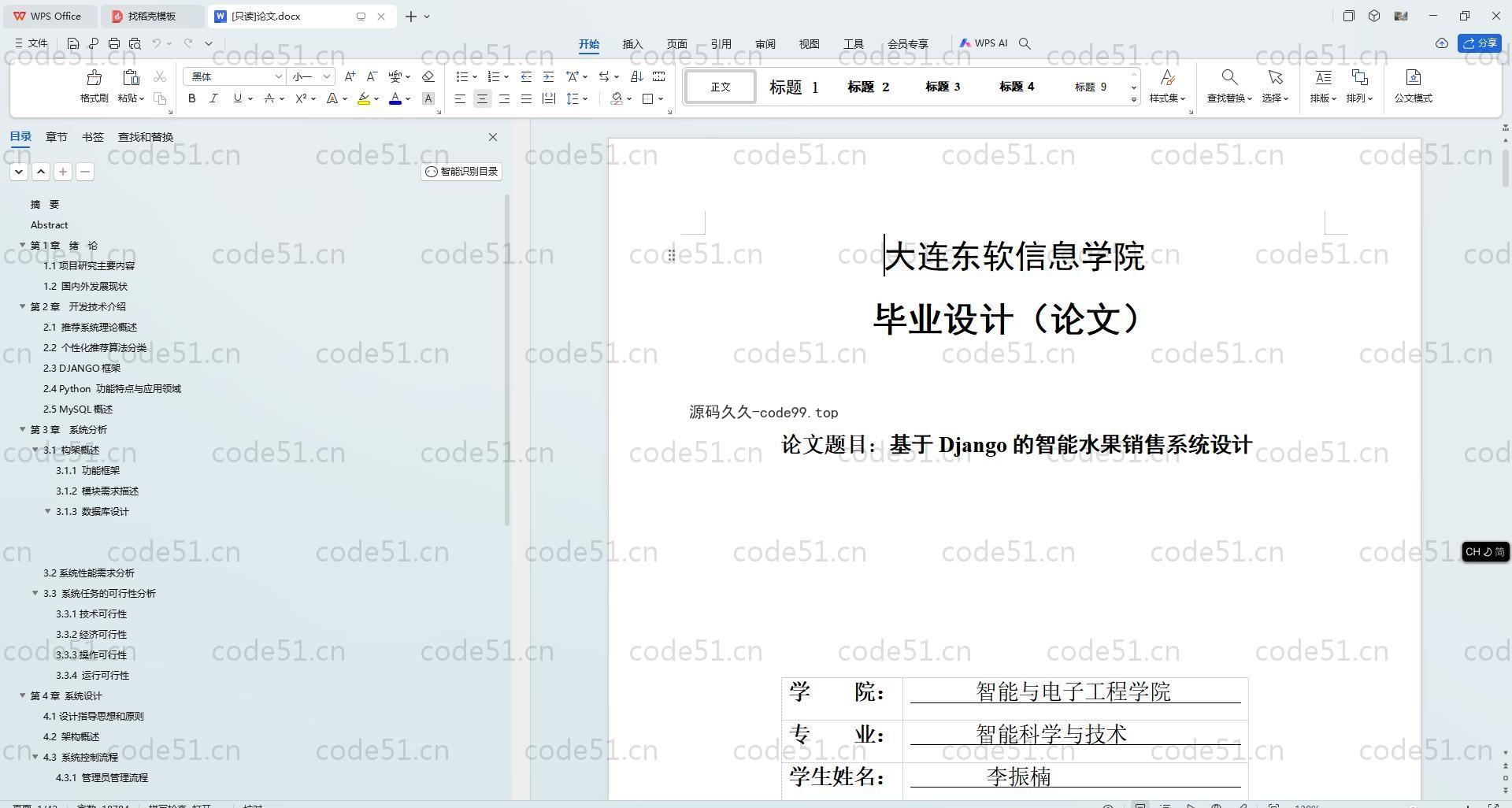The width and height of the screenshot is (1512, 808).
Task: Jump to 2.3 DJANGO 框架 in outline
Action: [x=82, y=368]
